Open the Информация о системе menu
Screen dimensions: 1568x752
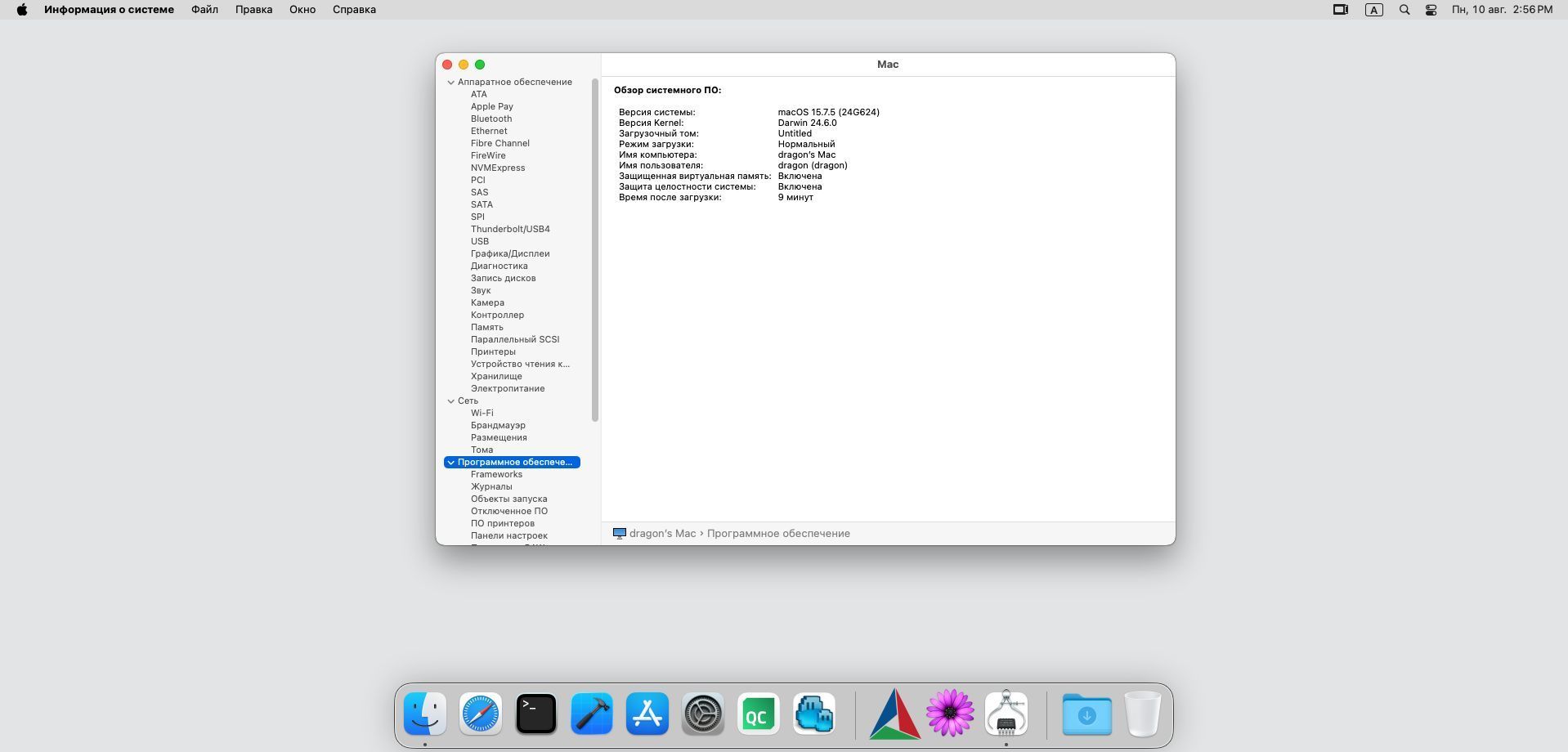pos(109,10)
